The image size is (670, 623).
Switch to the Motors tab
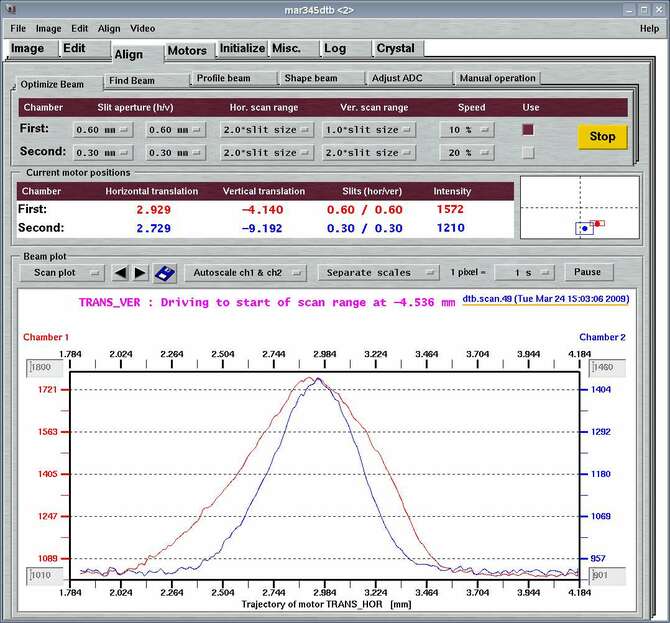[187, 50]
